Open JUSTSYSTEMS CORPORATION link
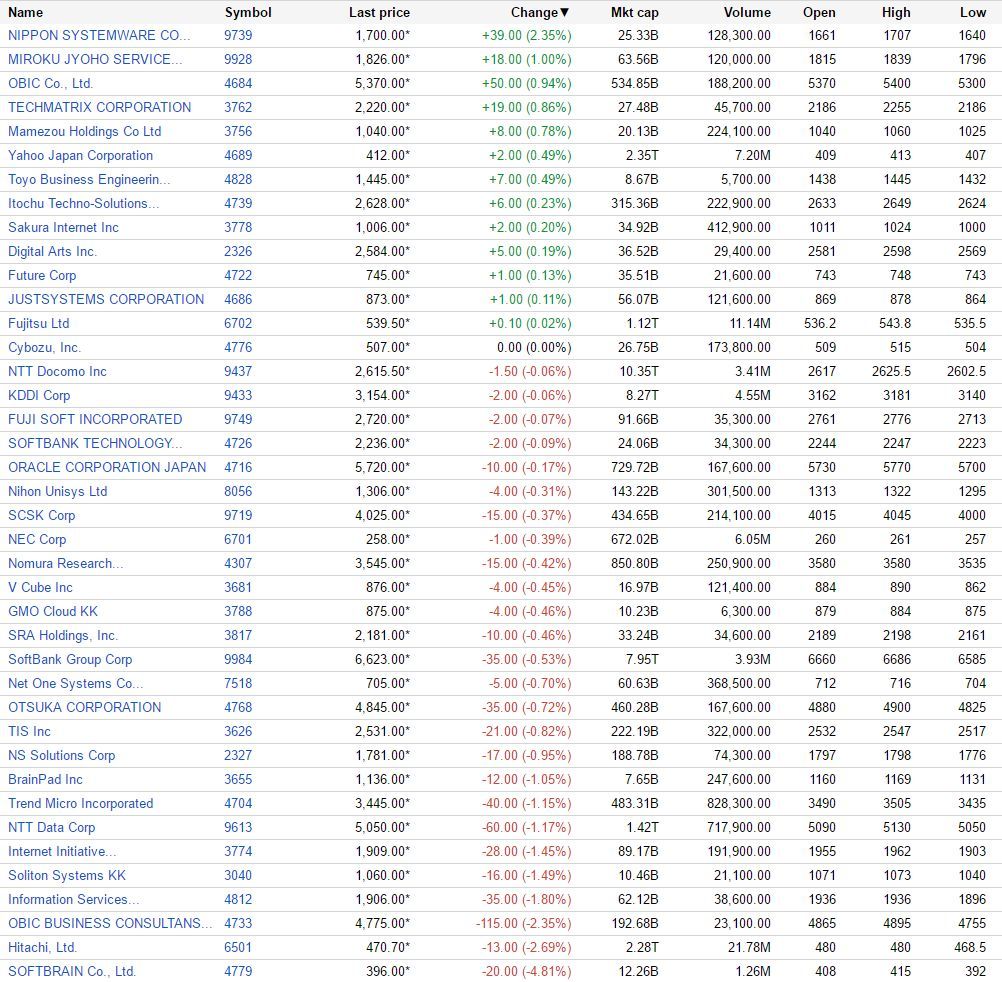Viewport: 1002px width, 982px height. [x=106, y=299]
